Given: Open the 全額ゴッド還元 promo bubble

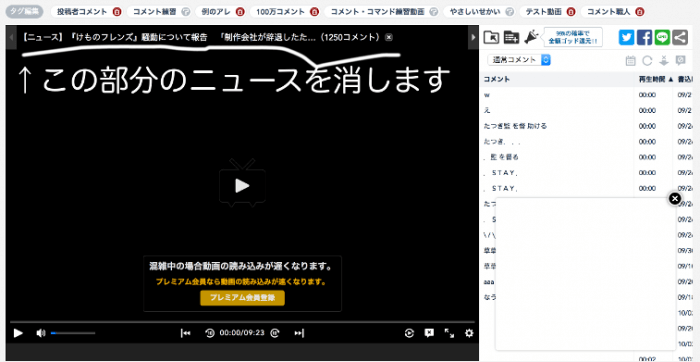Looking at the screenshot, I should [573, 37].
